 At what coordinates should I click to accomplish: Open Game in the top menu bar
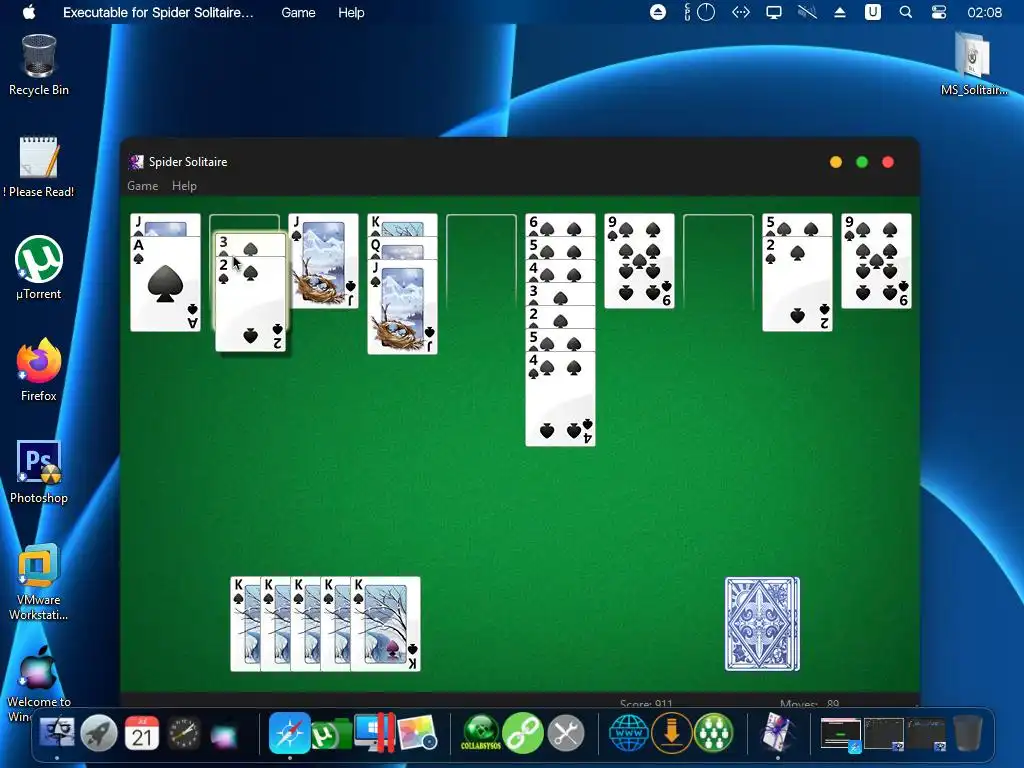point(298,12)
